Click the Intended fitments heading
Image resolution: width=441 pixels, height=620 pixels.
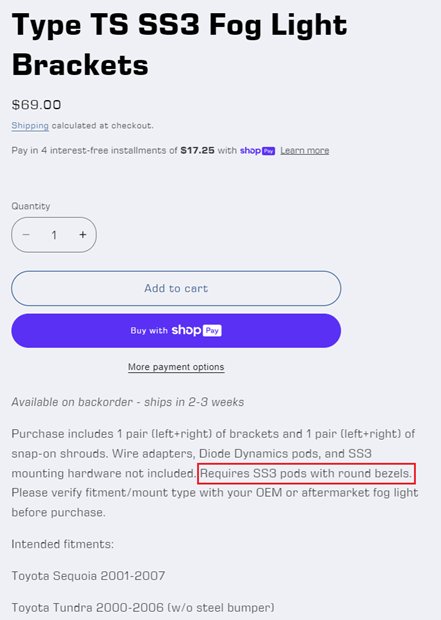[x=62, y=544]
